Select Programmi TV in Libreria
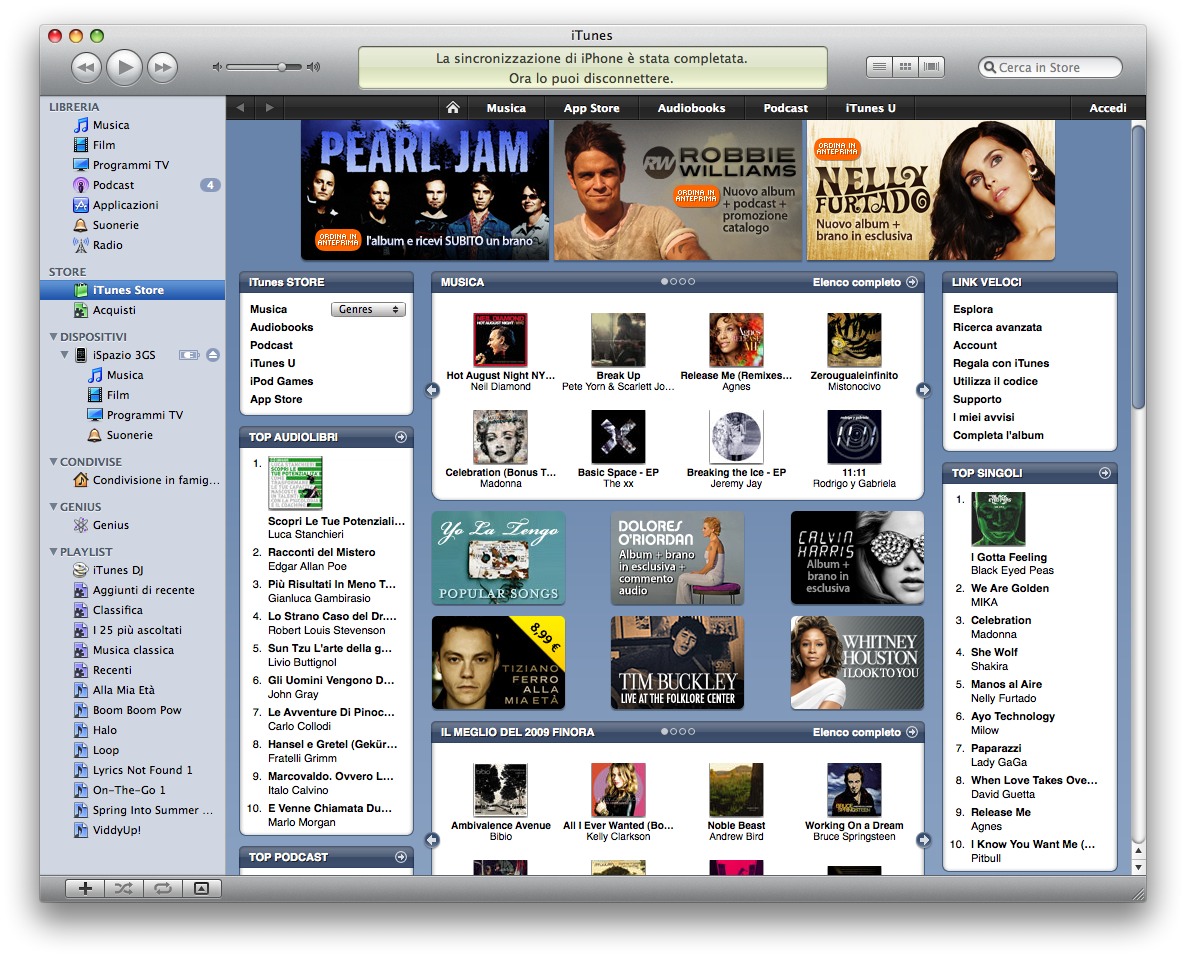Viewport: 1186px width, 957px height. pyautogui.click(x=133, y=165)
